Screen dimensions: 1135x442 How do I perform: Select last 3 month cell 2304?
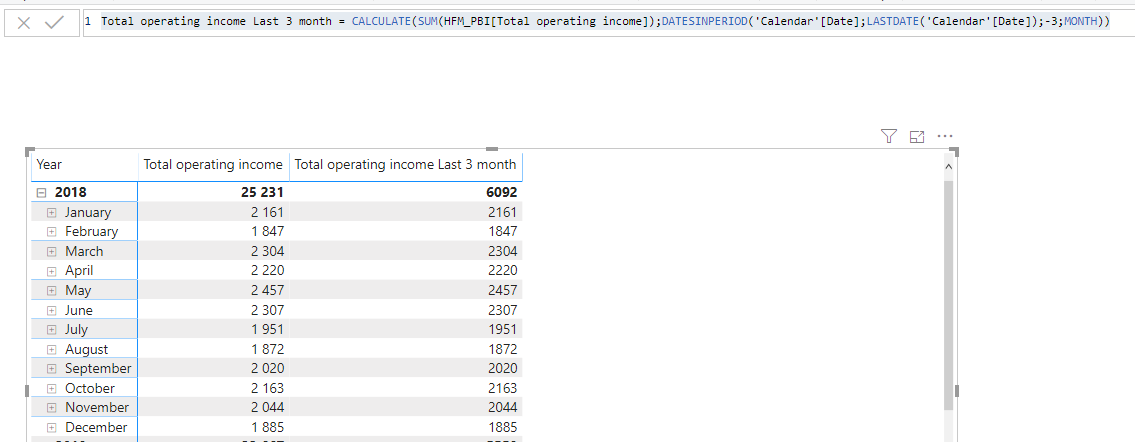click(503, 251)
